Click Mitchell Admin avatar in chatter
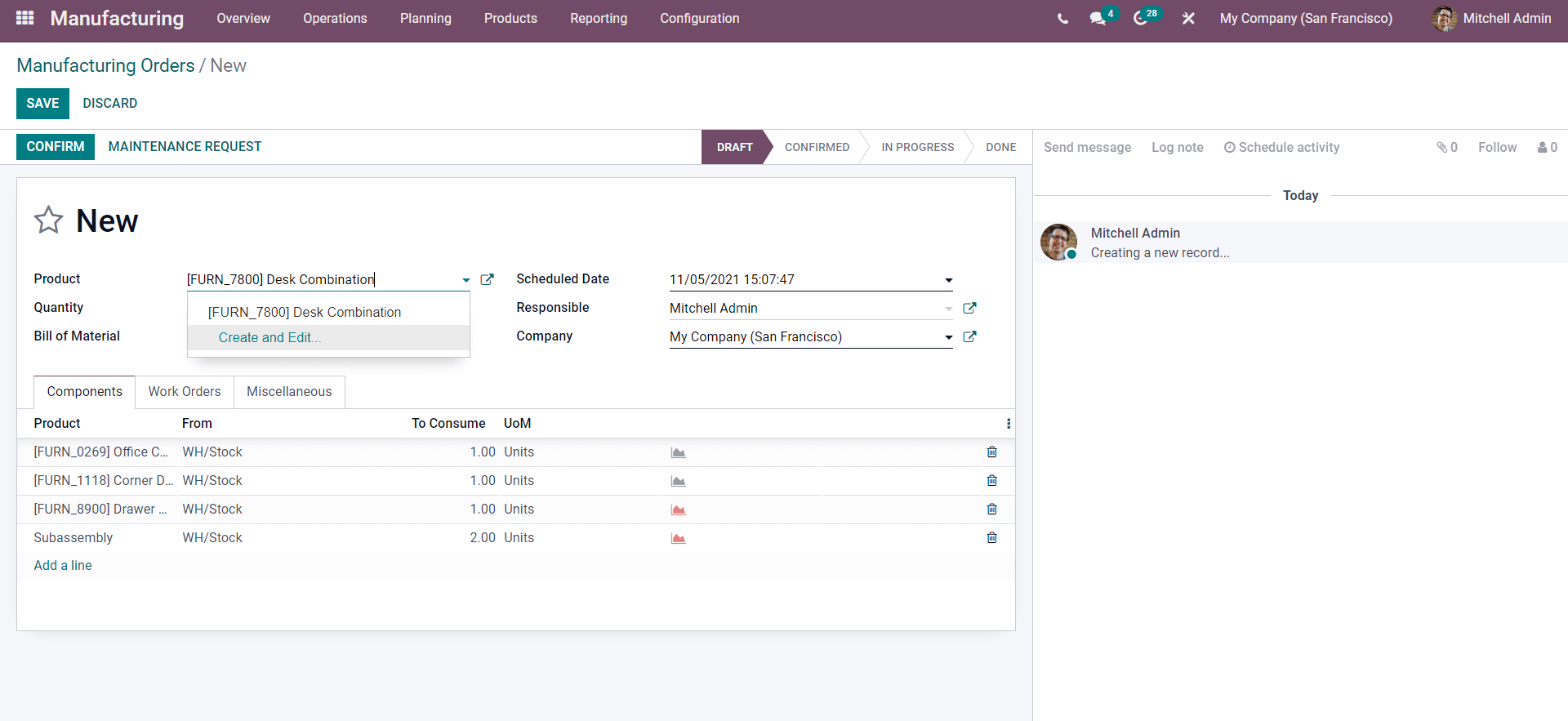Image resolution: width=1568 pixels, height=721 pixels. coord(1058,243)
